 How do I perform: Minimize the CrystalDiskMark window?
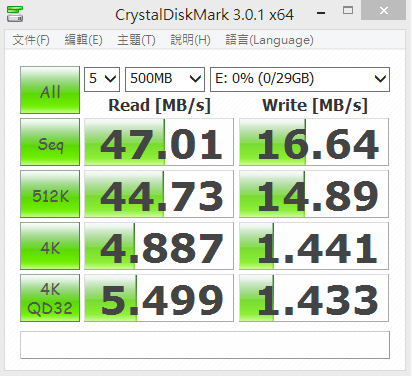(x=321, y=13)
